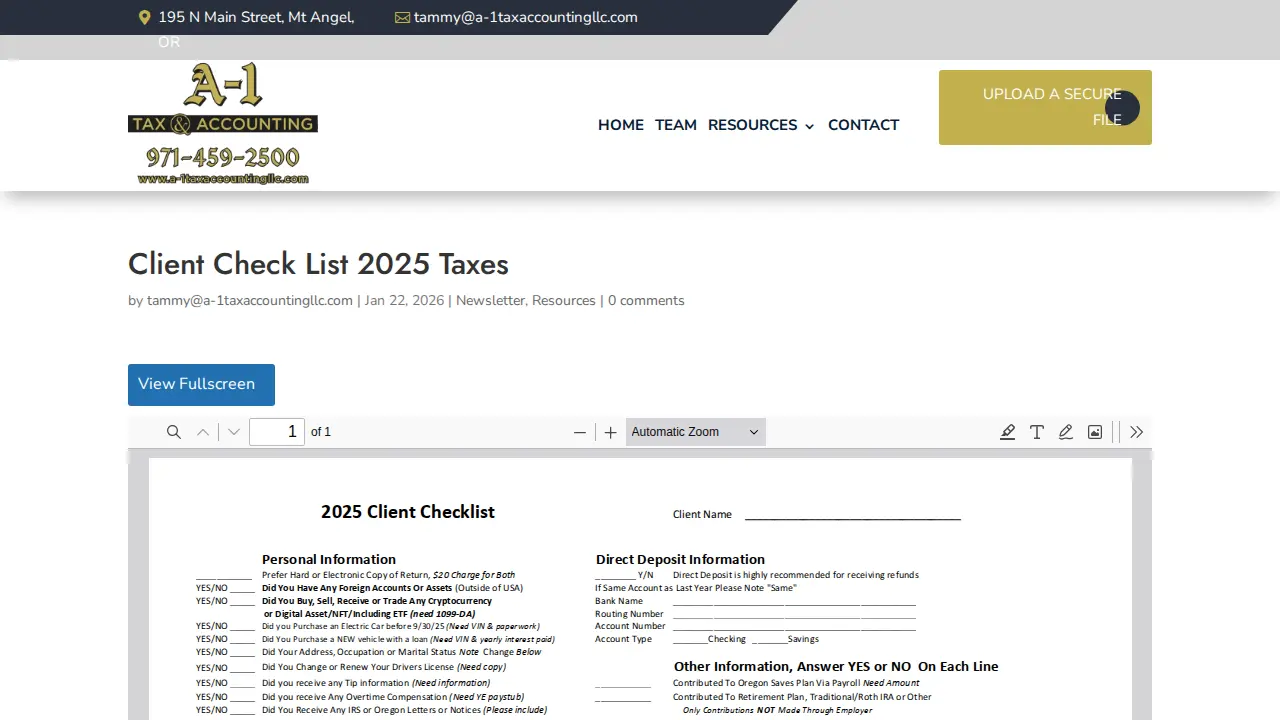Screen dimensions: 1280x720
Task: Click the 2025 Client Checklist PDF title
Action: click(408, 512)
